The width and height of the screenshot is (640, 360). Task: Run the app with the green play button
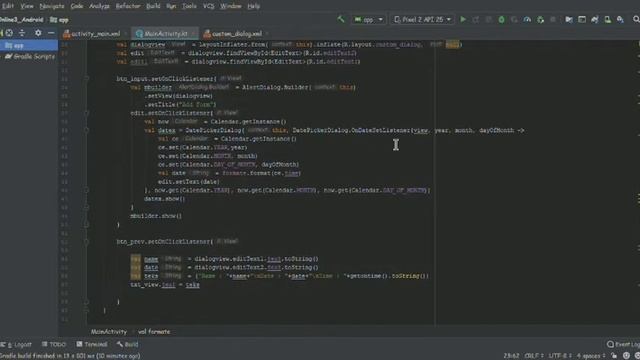[x=463, y=19]
